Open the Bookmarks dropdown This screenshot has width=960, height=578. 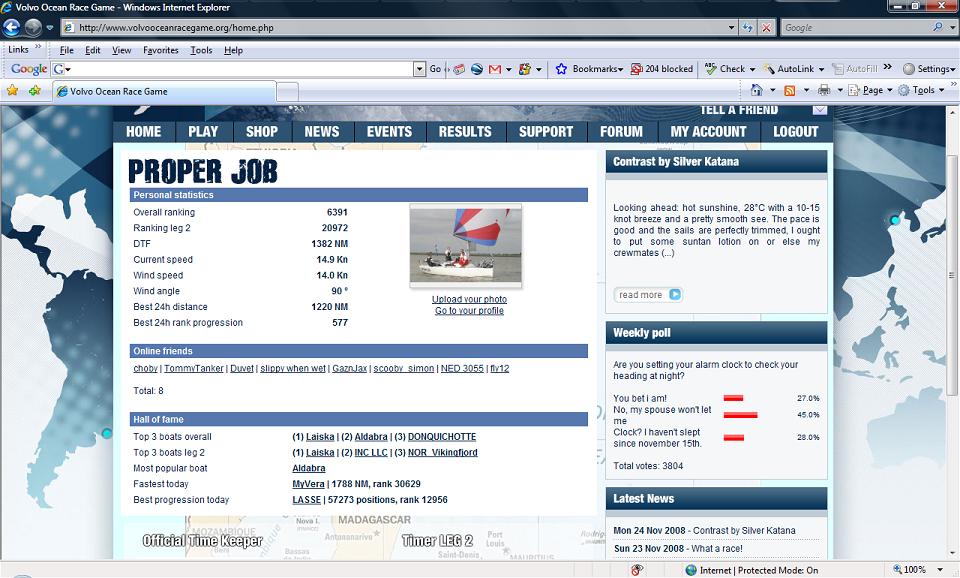coord(620,69)
